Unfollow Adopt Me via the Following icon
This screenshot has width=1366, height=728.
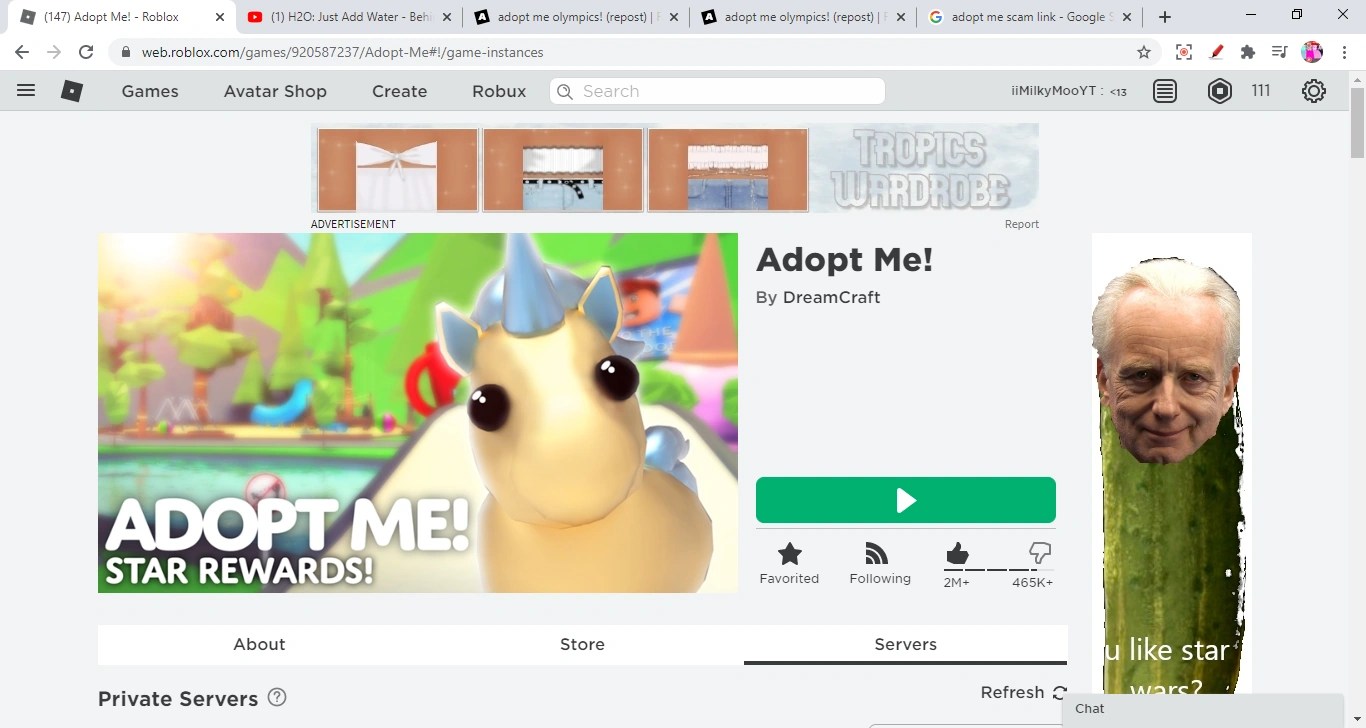click(878, 553)
